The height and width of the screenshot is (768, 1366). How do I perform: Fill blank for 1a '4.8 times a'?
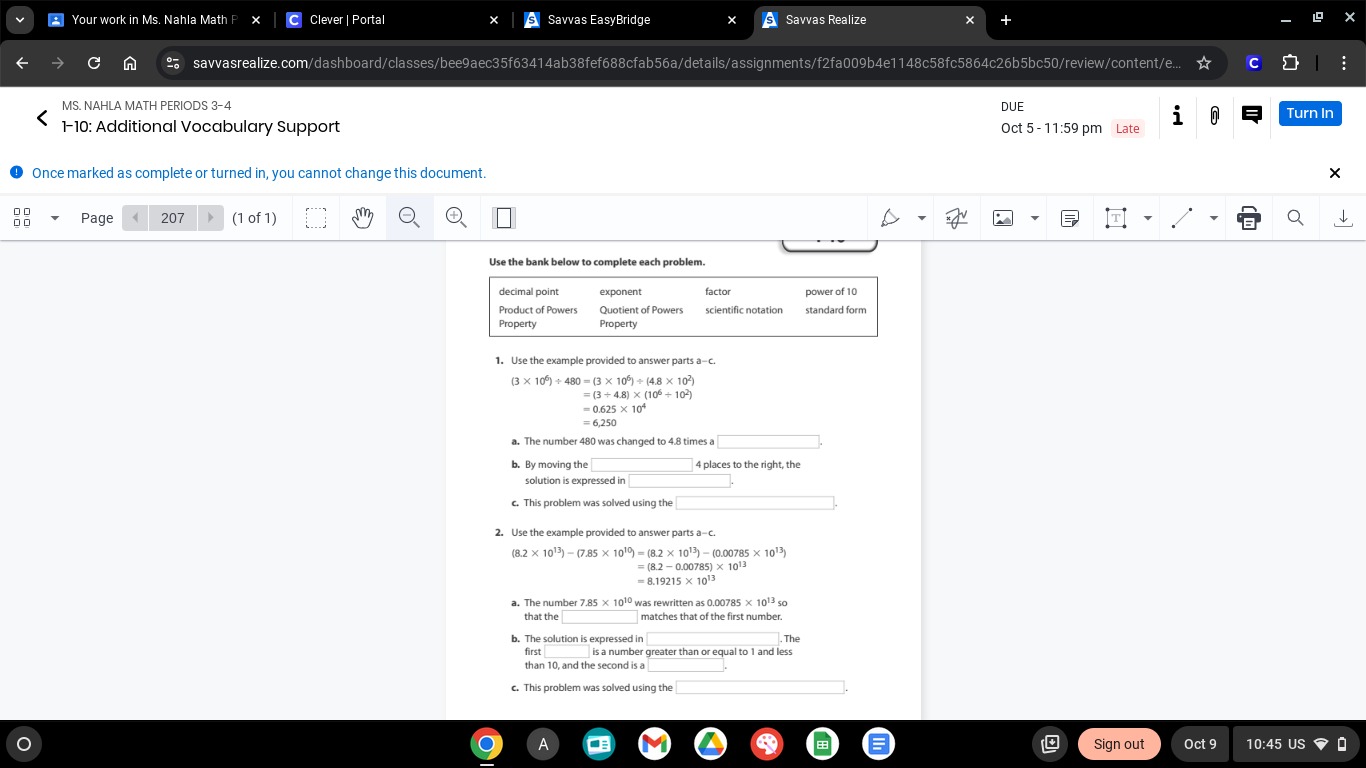coord(768,441)
